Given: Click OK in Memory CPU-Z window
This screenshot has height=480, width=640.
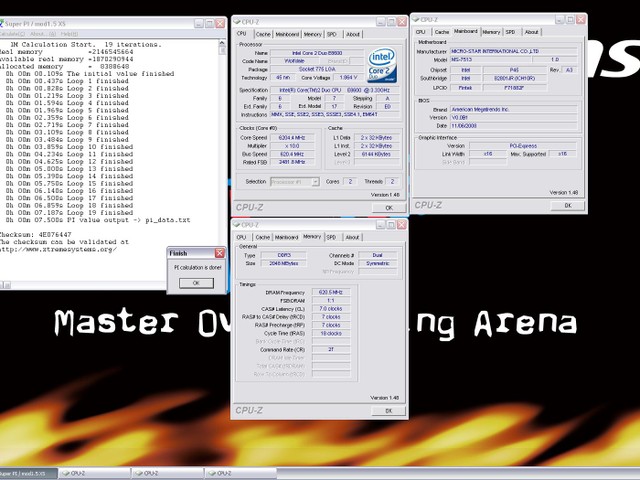Looking at the screenshot, I should [389, 411].
